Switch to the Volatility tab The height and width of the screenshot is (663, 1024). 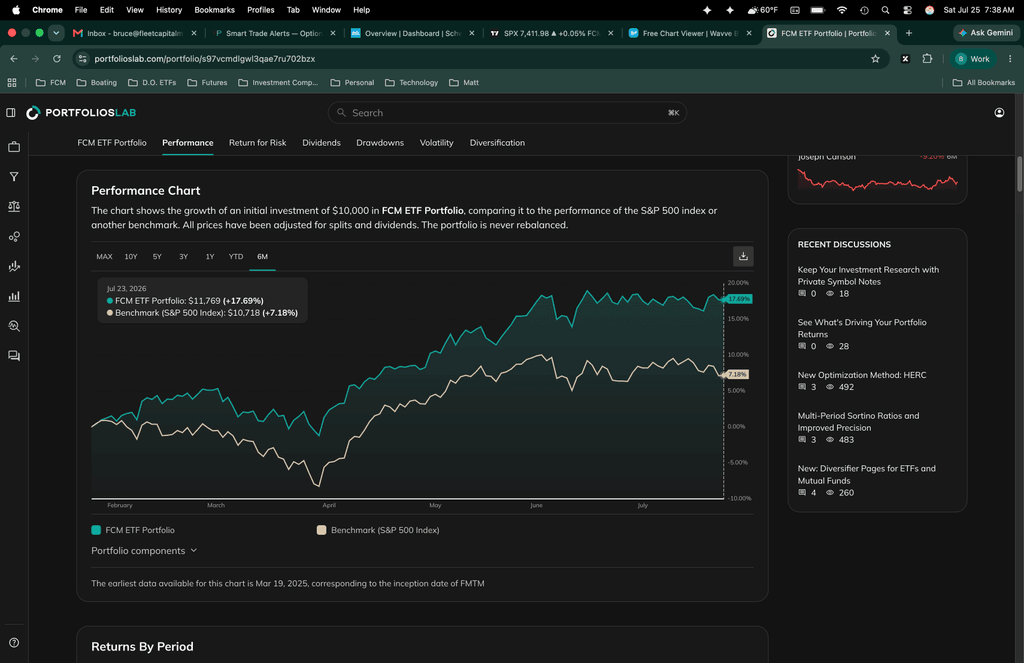click(x=436, y=142)
